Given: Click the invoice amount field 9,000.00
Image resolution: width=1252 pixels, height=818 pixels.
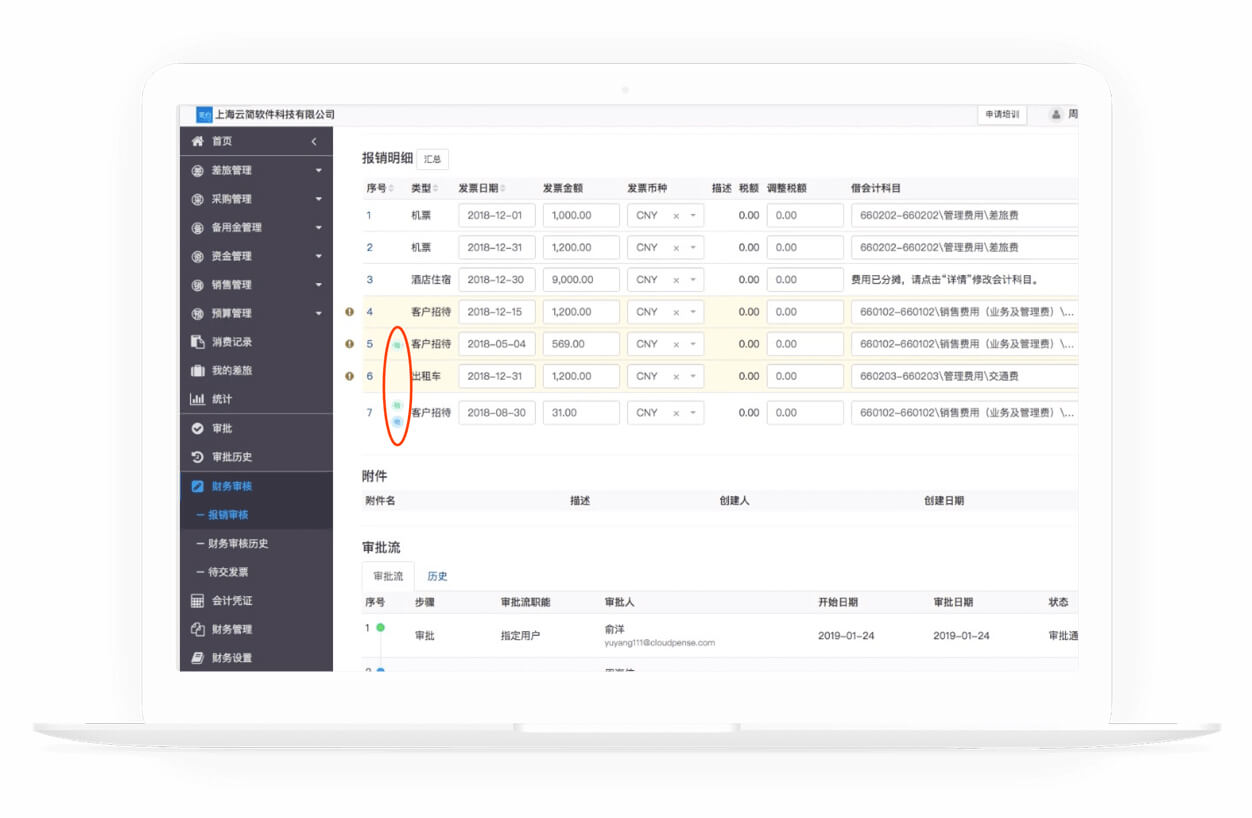Looking at the screenshot, I should click(581, 280).
